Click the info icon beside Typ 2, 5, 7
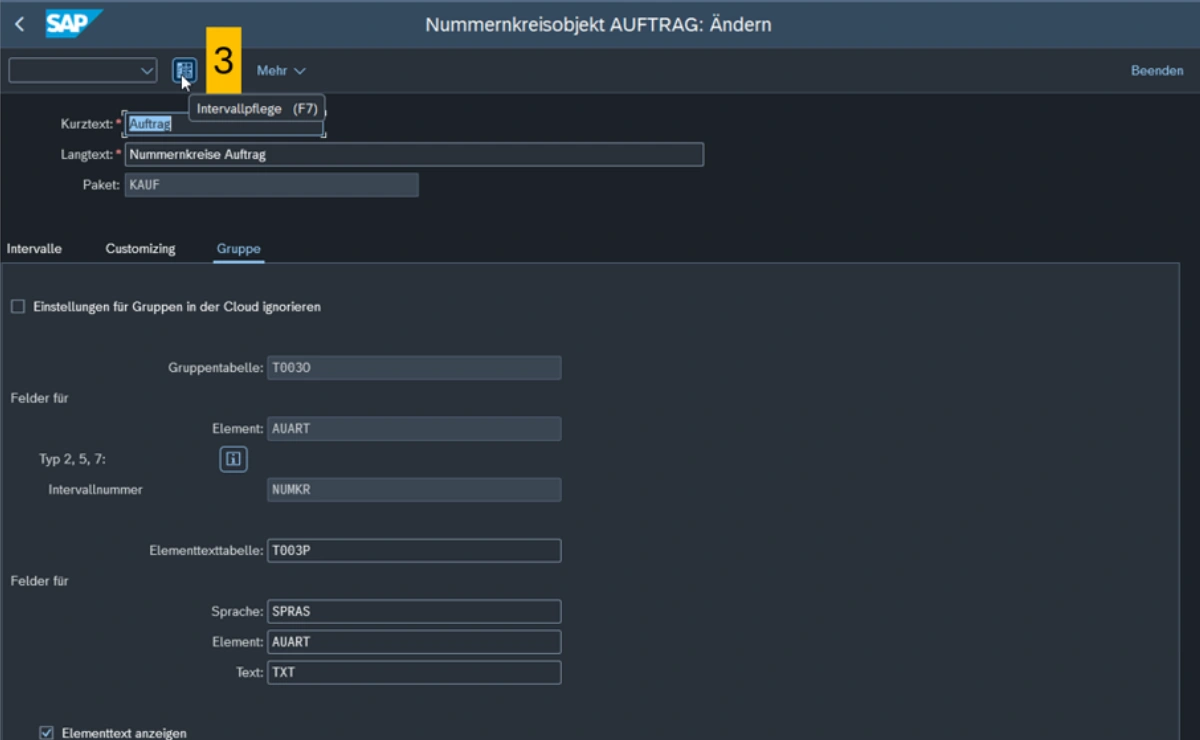Screen dimensions: 1200x740 click(233, 459)
